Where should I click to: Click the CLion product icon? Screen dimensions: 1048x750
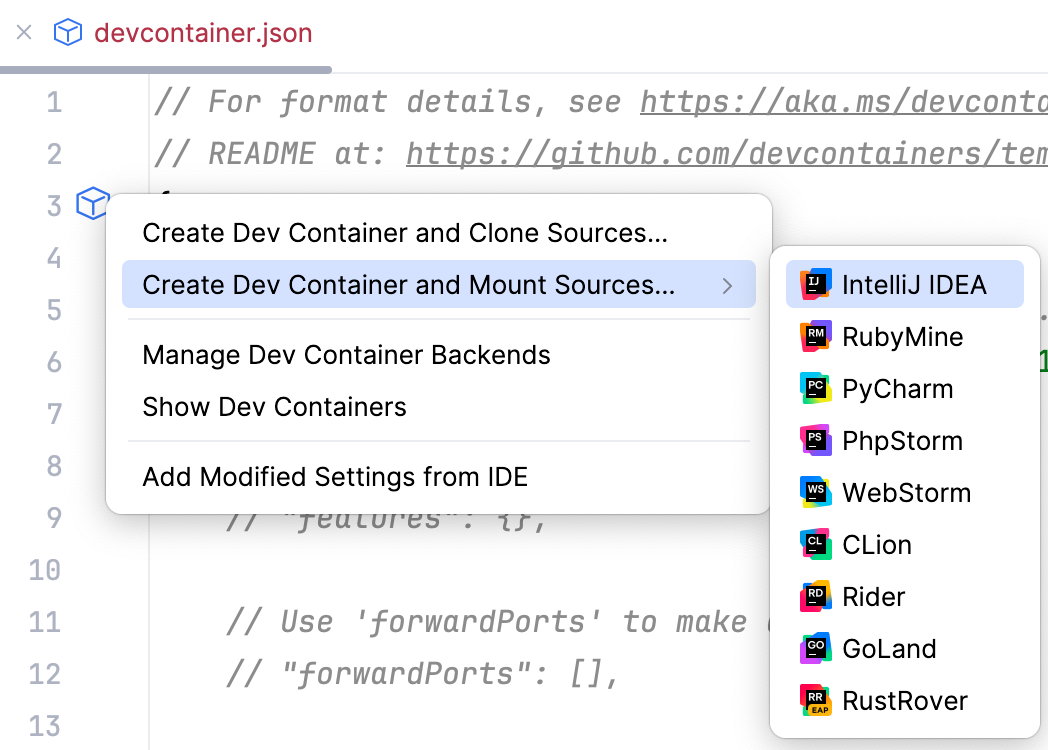point(816,545)
